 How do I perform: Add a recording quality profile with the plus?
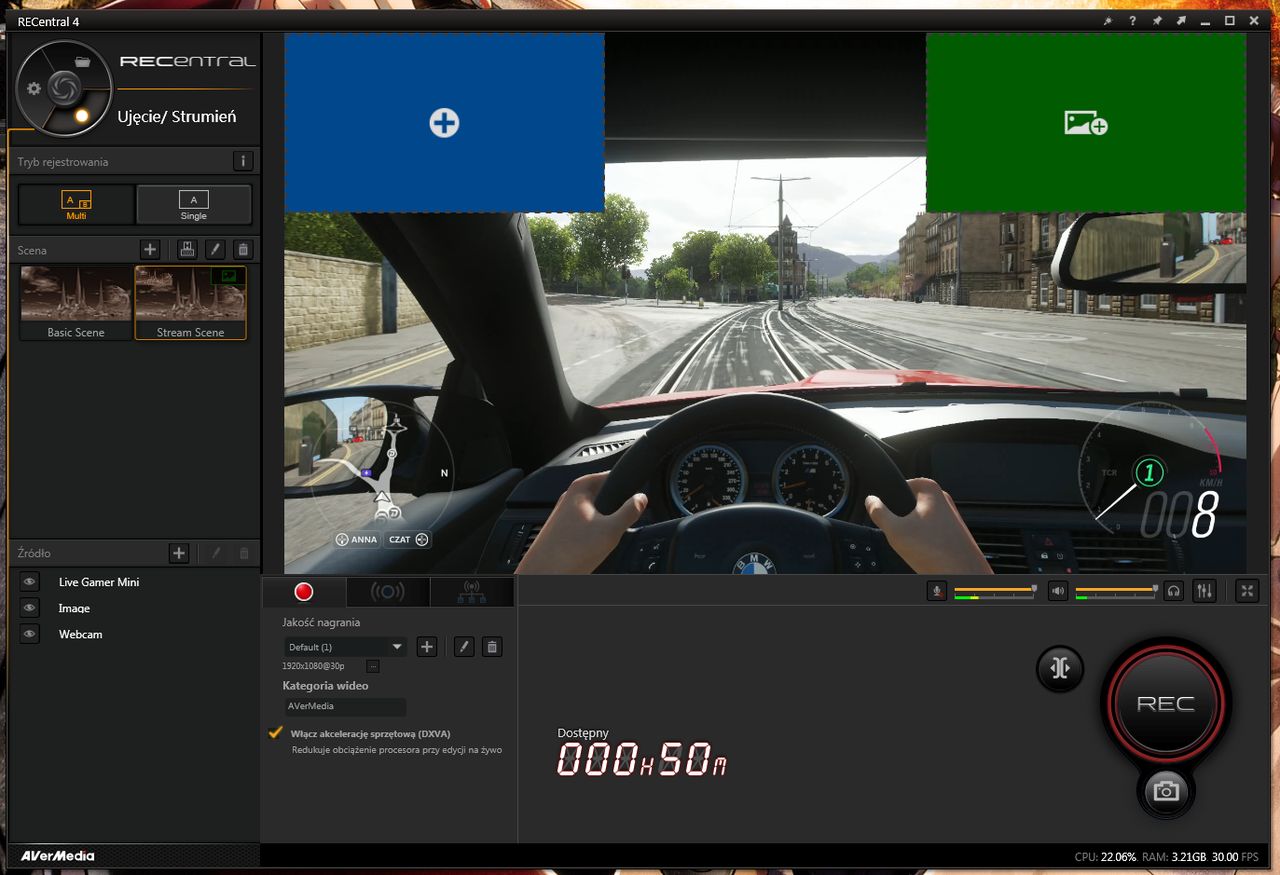[x=427, y=647]
